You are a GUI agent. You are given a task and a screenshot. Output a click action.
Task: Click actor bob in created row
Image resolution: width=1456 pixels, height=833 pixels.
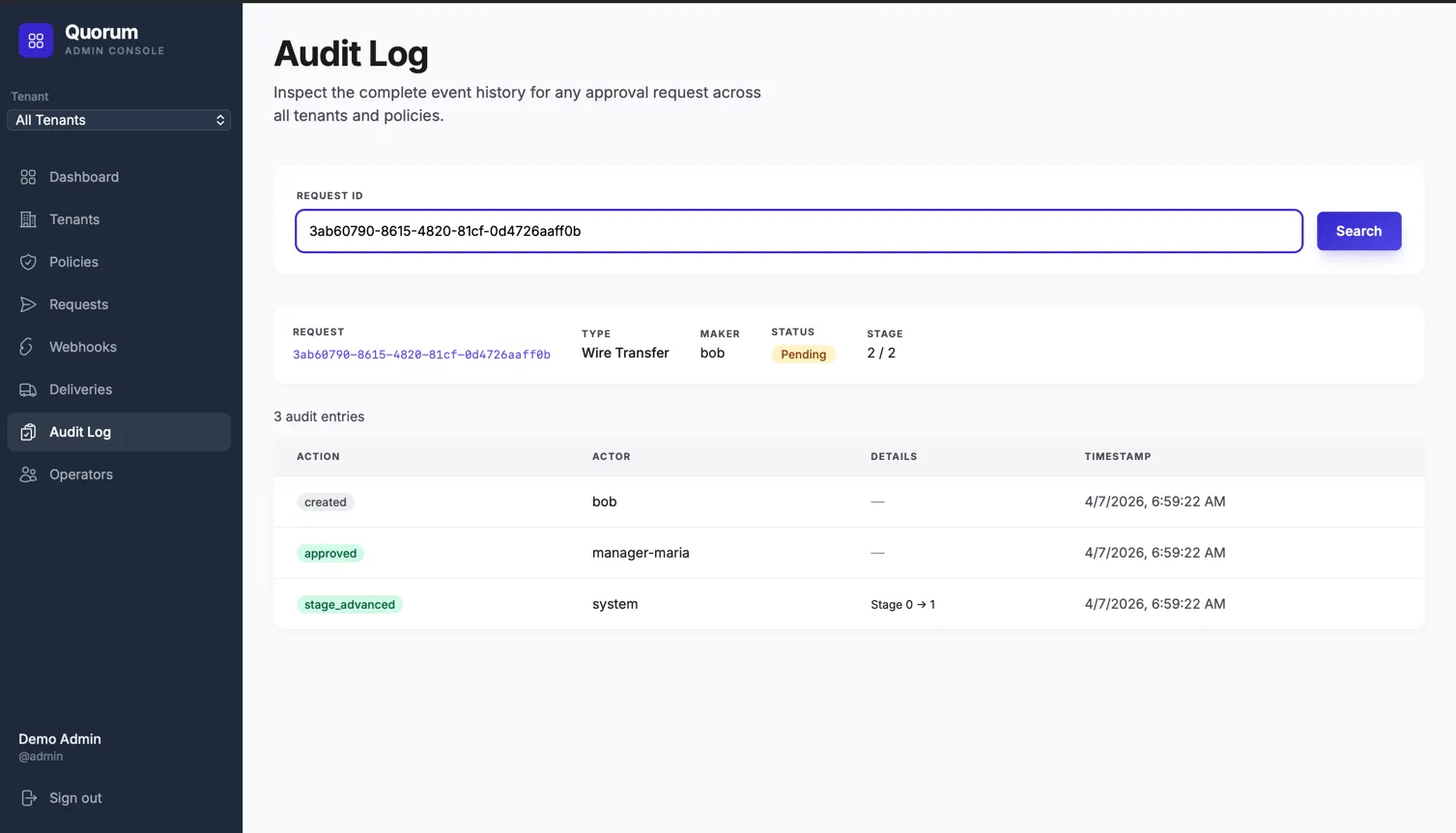[x=604, y=502]
